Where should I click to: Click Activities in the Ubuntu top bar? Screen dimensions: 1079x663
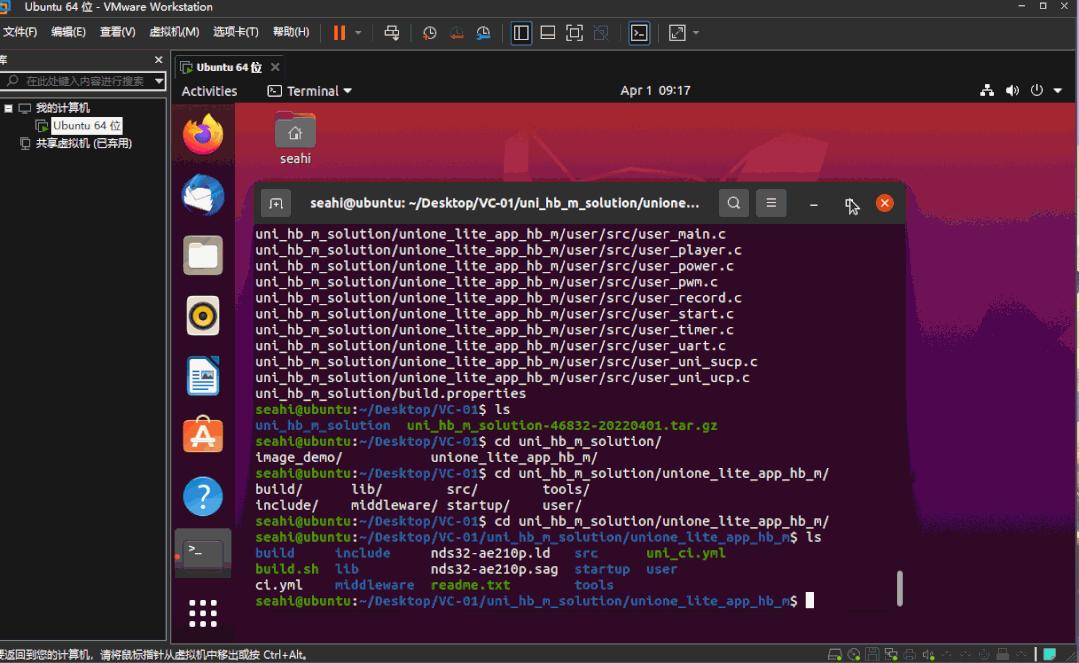pos(209,90)
